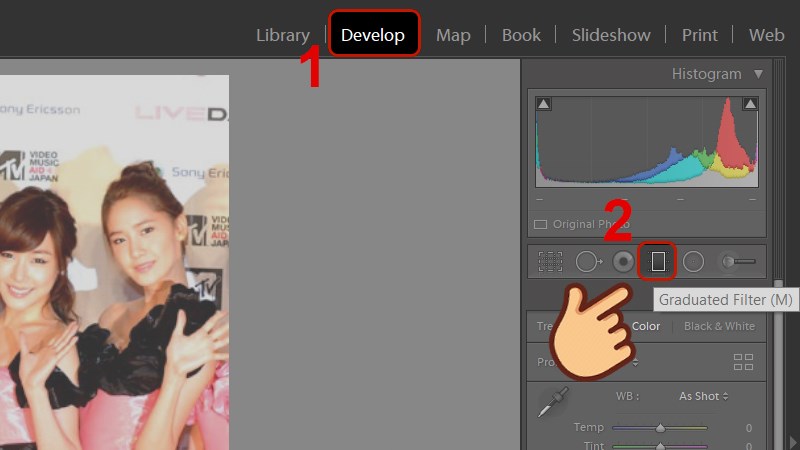
Task: Open the WB As Shot dropdown
Action: pos(704,396)
